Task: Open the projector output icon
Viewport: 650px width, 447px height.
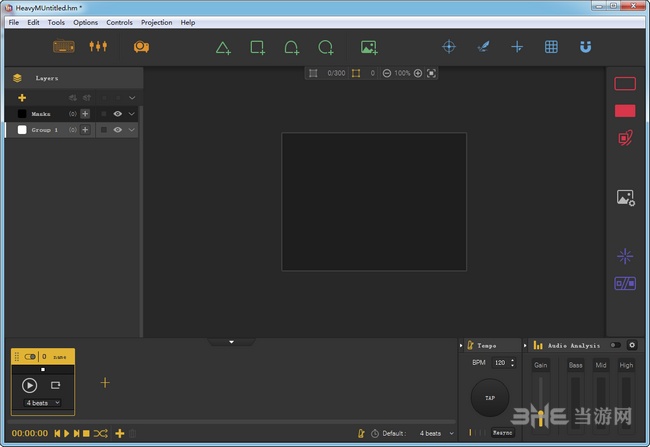Action: coord(141,46)
